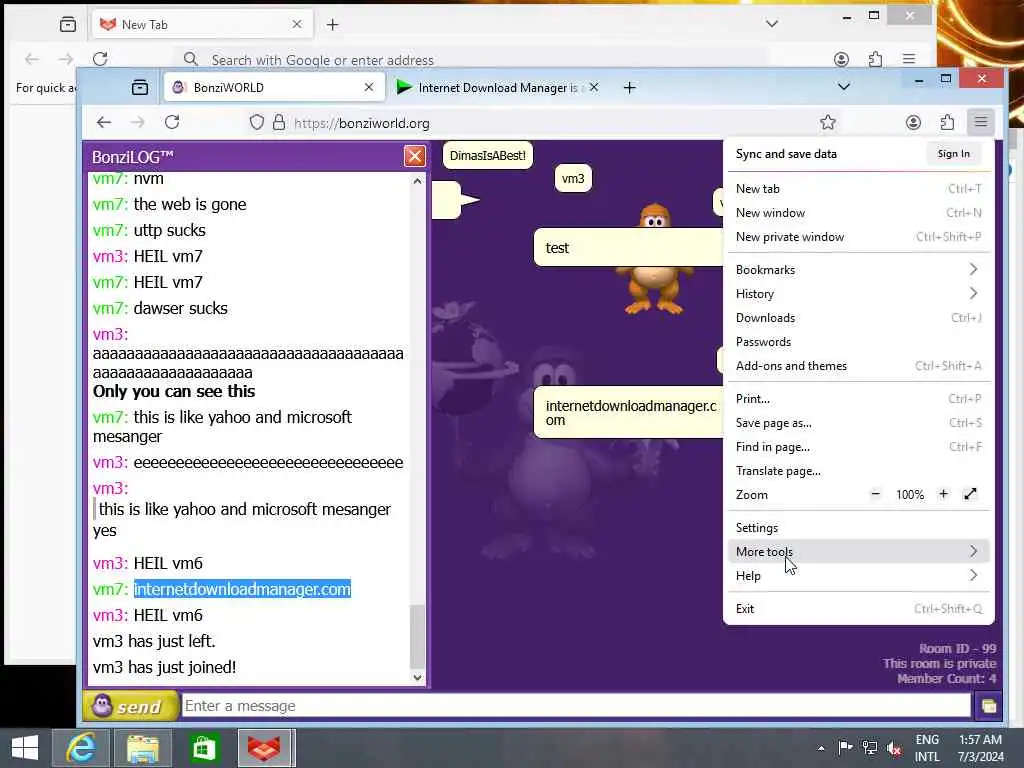Reload the BonziWORLD page
This screenshot has height=768, width=1024.
172,122
